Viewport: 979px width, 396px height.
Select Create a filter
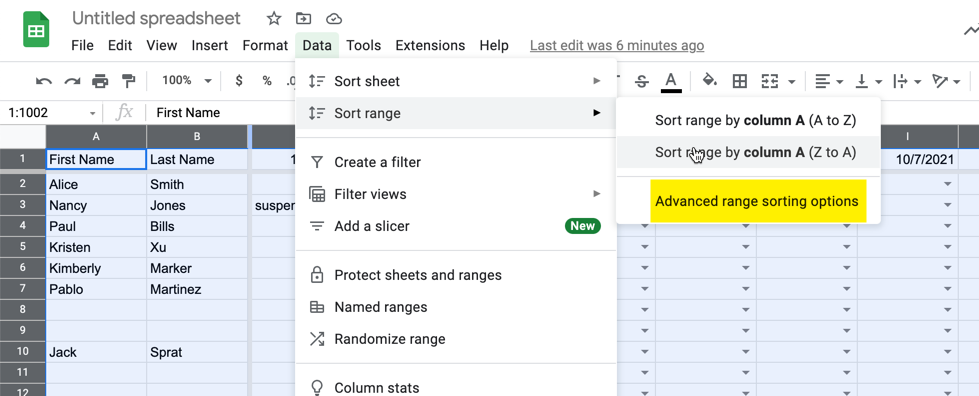pos(456,162)
